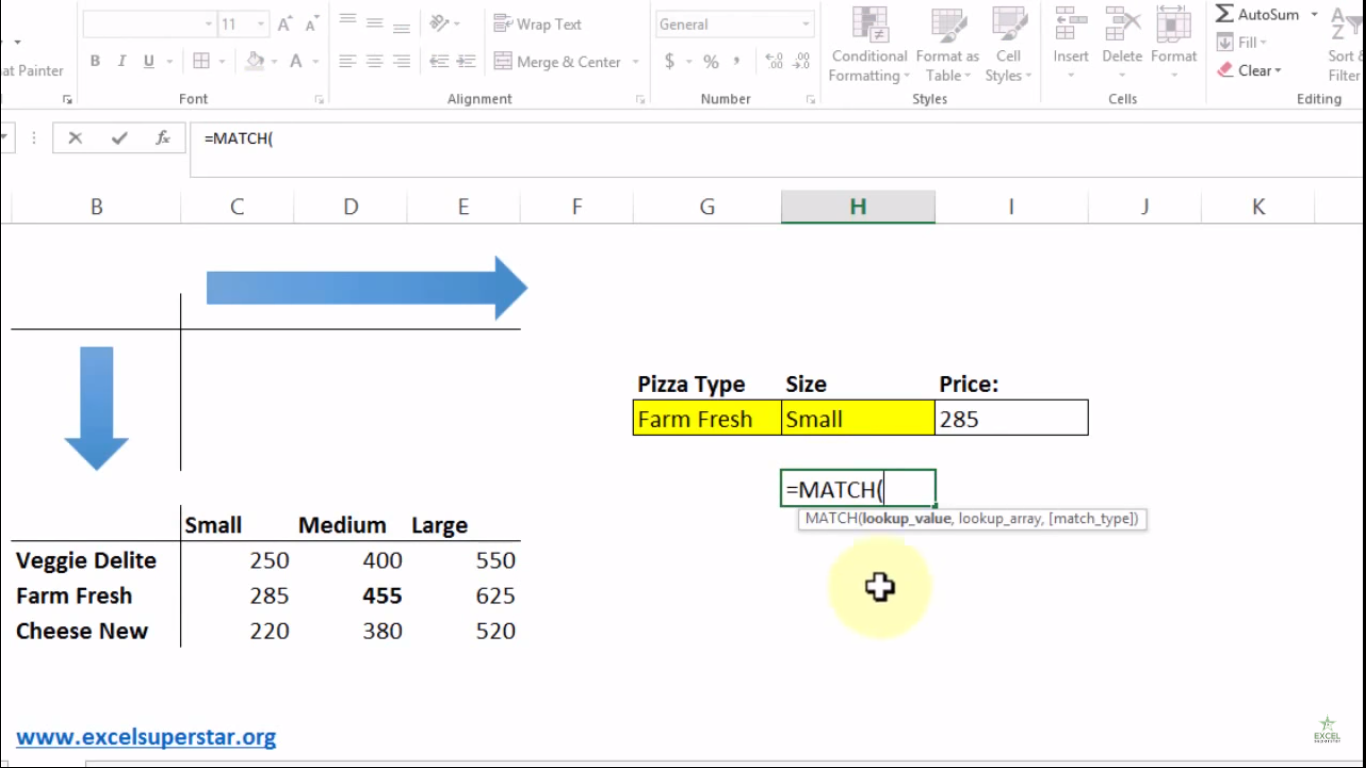Screen dimensions: 1366x768
Task: Center text horizontally in Alignment group
Action: pos(375,62)
